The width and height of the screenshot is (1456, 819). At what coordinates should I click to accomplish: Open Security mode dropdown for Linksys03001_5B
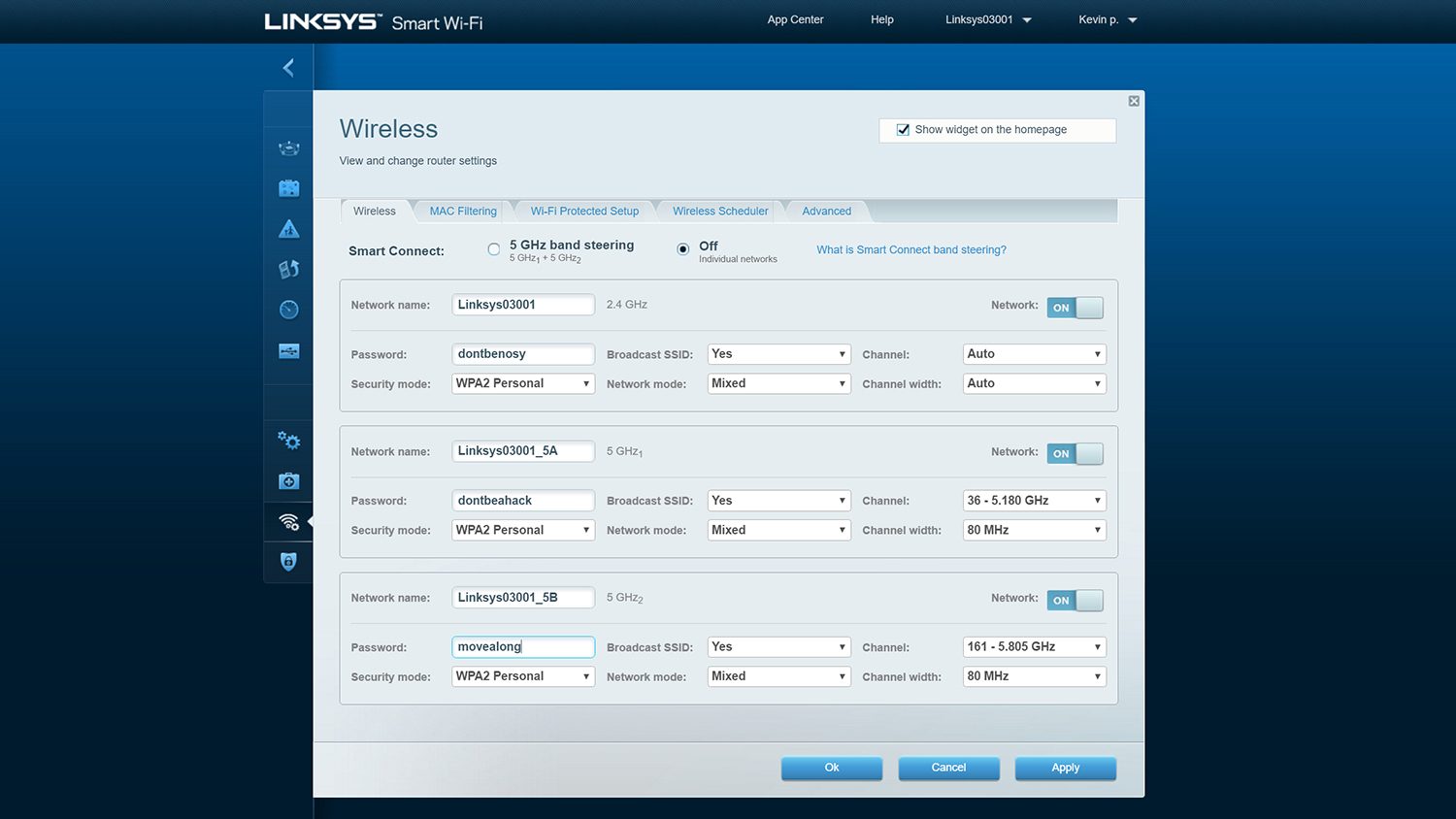523,676
